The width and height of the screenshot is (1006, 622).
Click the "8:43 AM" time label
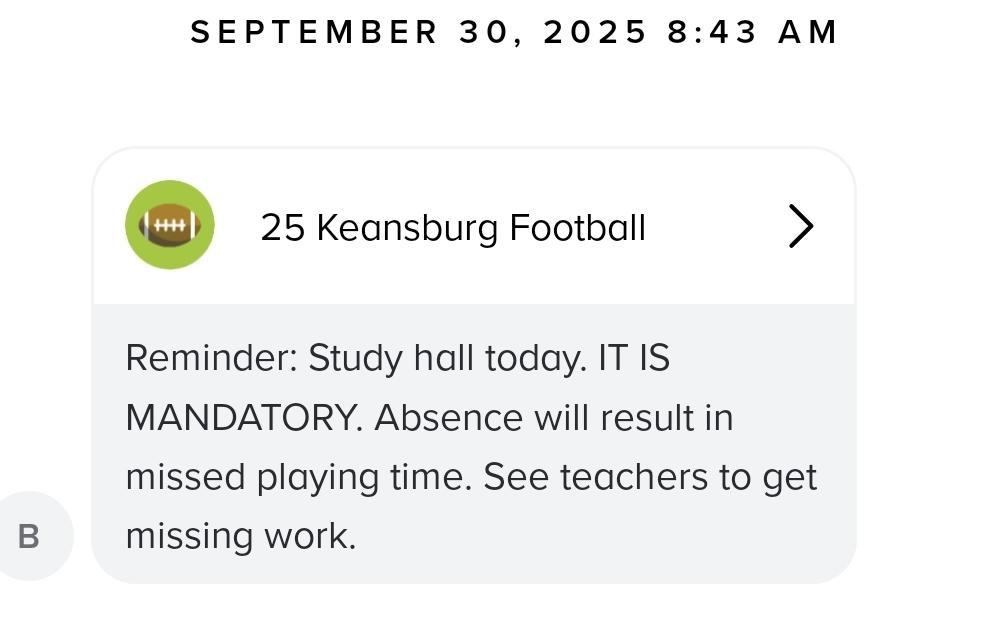coord(752,32)
